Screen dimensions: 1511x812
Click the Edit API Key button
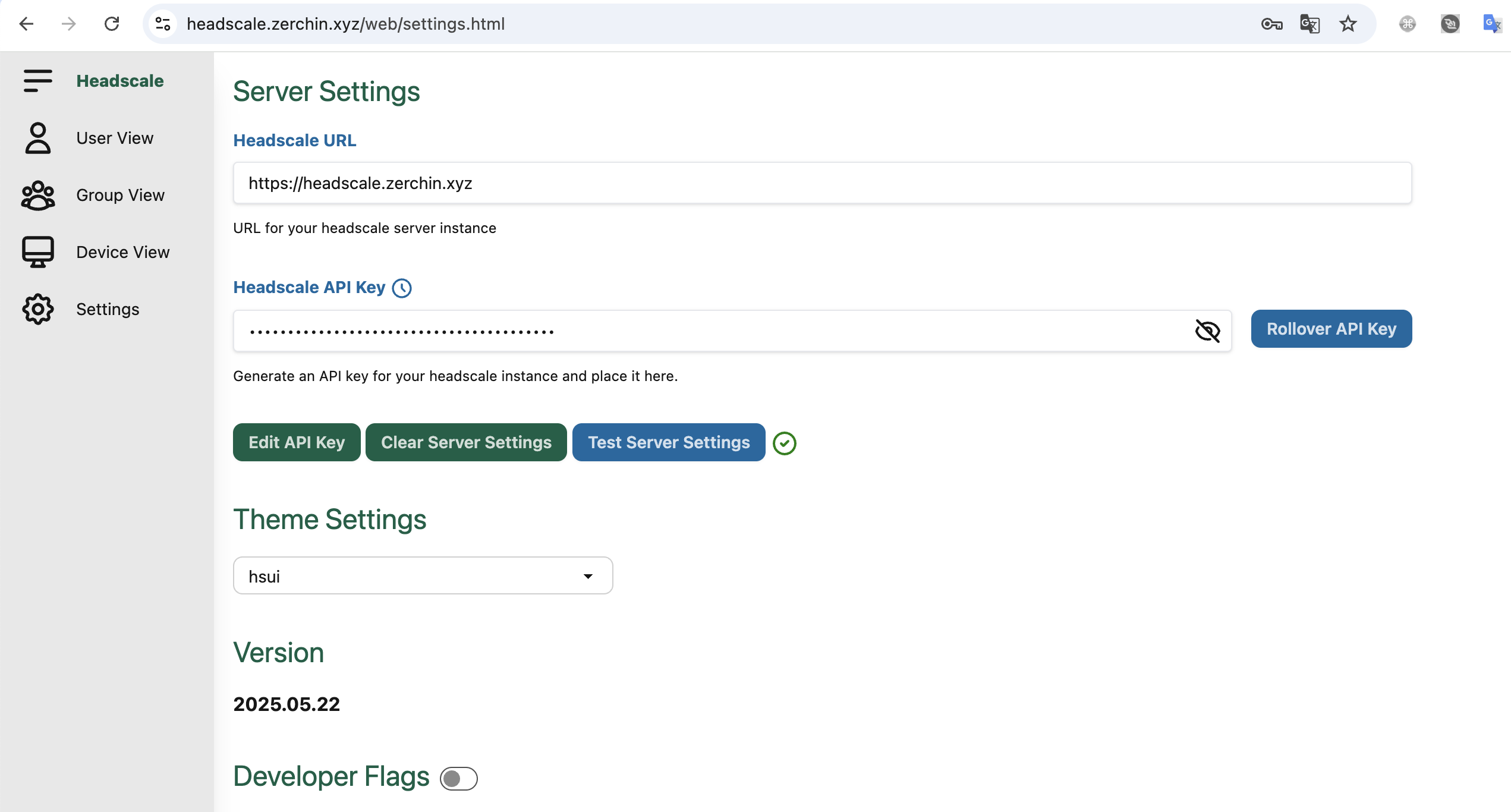point(297,442)
